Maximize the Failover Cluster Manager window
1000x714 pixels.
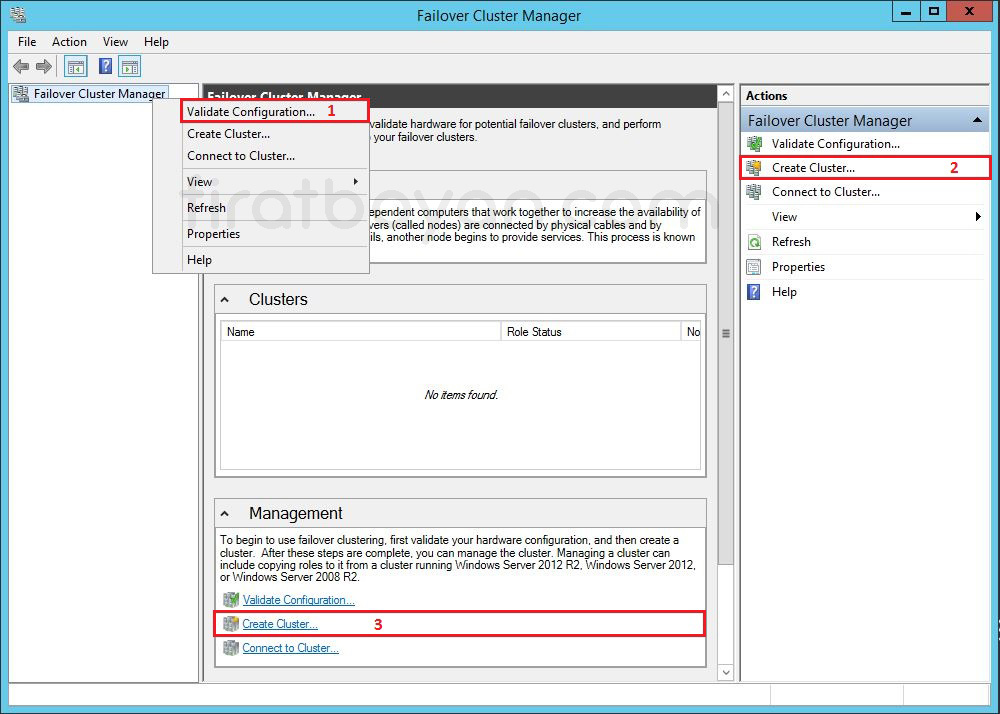click(934, 11)
